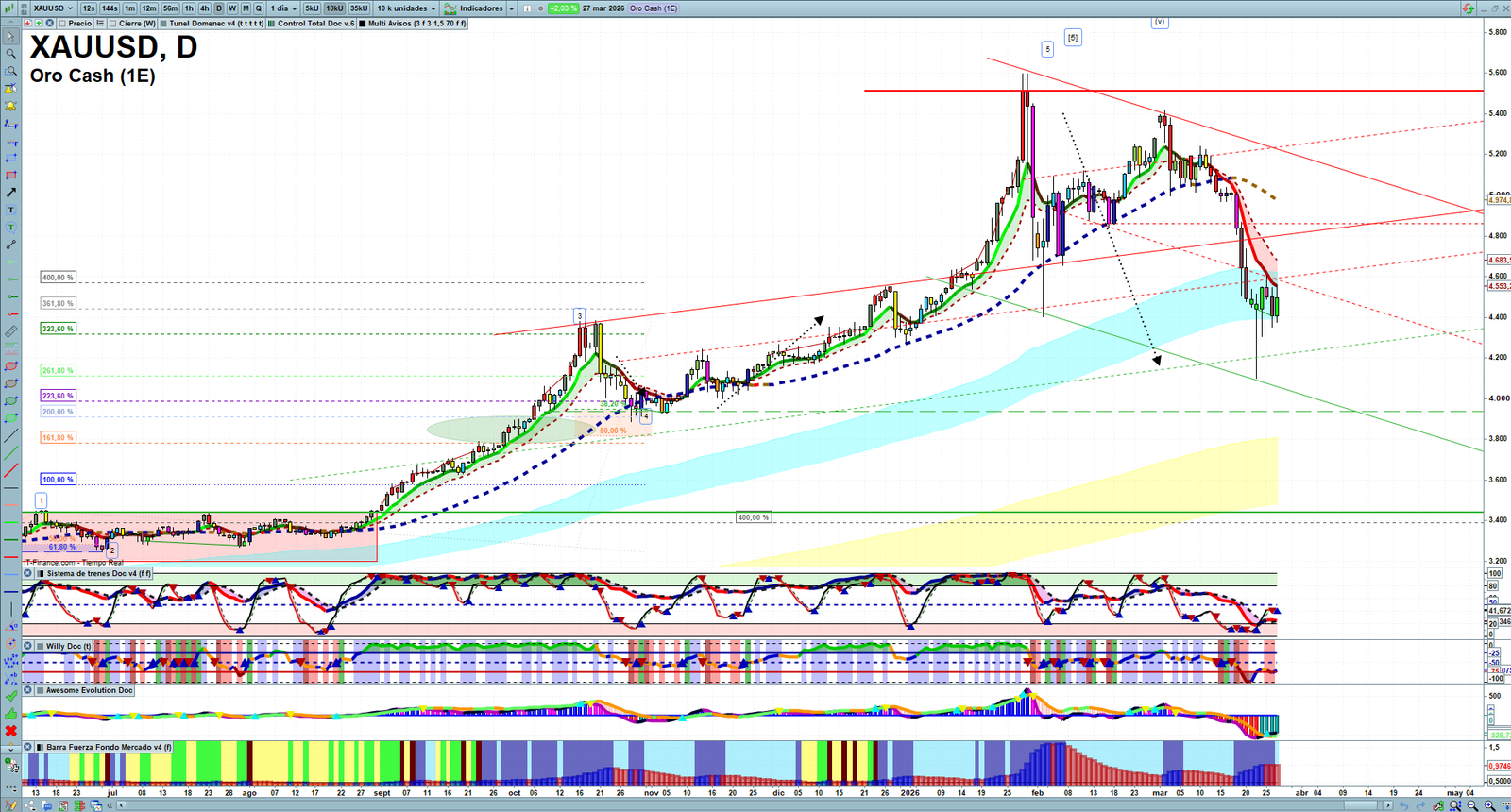Image resolution: width=1511 pixels, height=812 pixels.
Task: Select the segment line tool
Action: click(10, 245)
